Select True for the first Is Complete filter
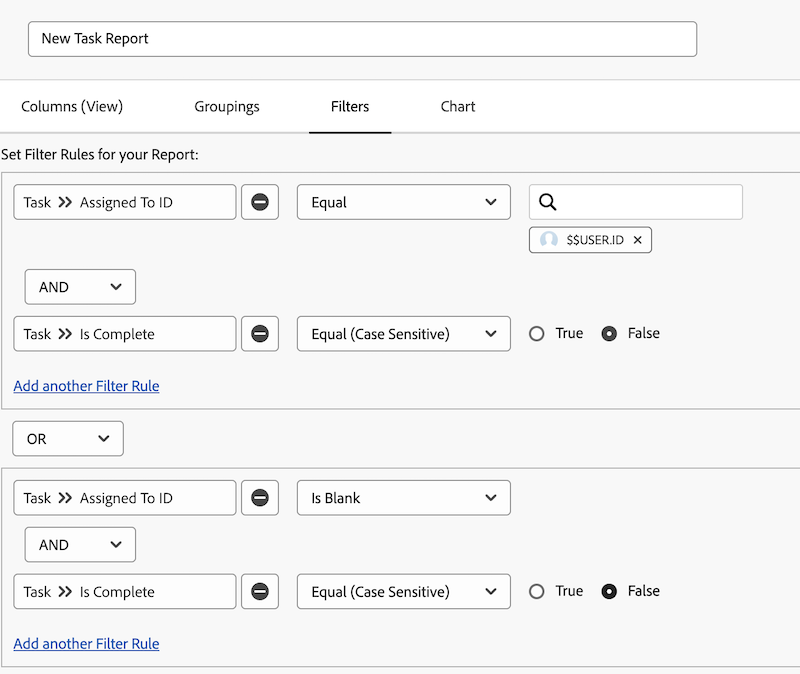Image resolution: width=800 pixels, height=674 pixels. (535, 333)
